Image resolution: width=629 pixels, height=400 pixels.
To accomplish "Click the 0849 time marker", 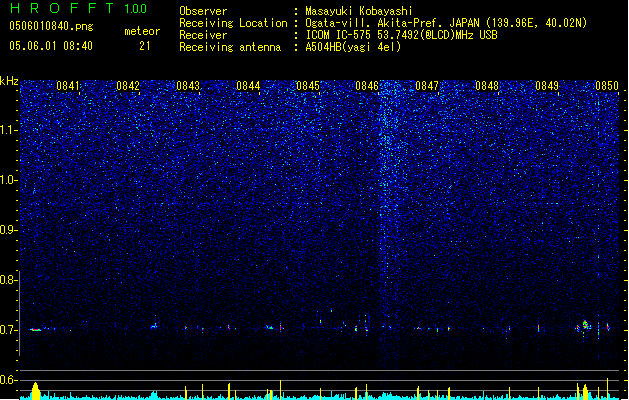I will [x=547, y=86].
